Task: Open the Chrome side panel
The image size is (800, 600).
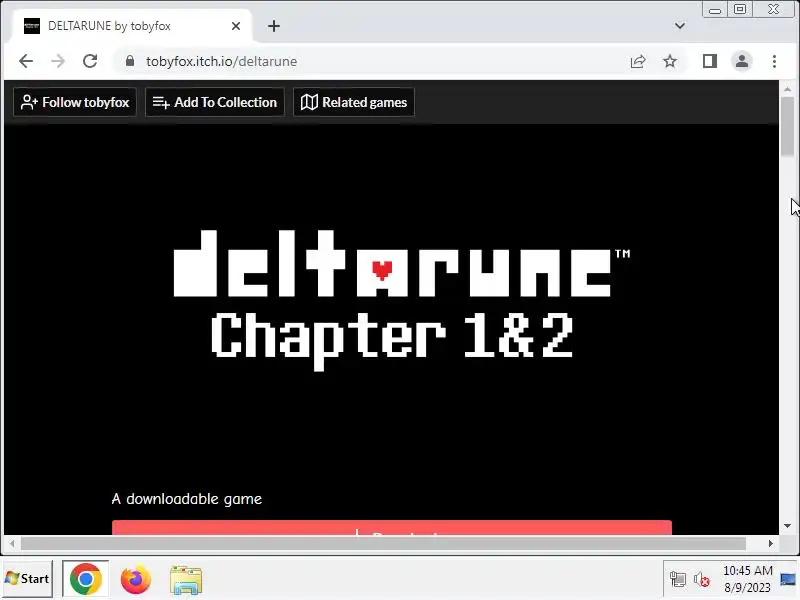Action: 710,61
